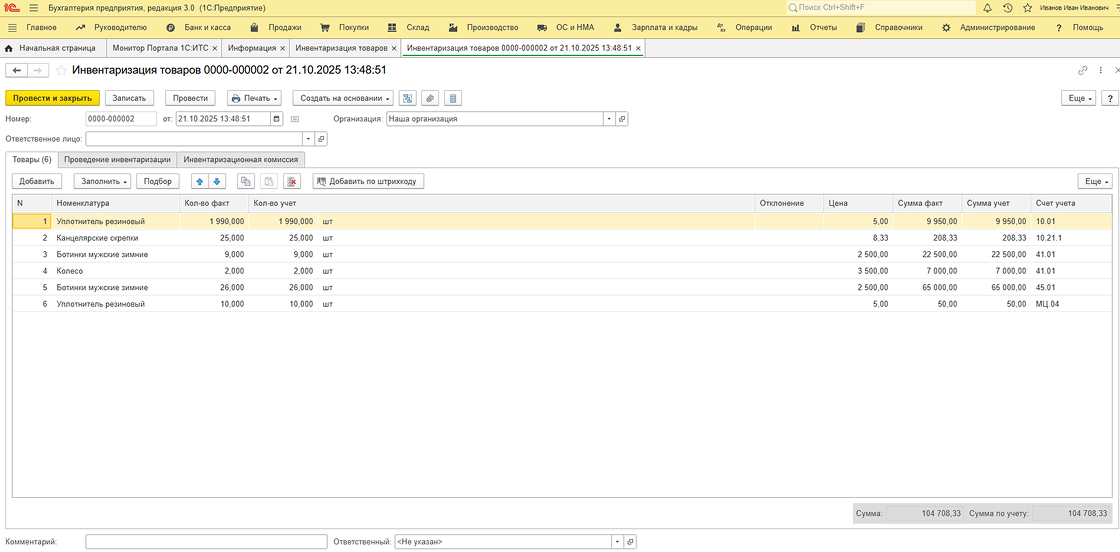Viewport: 1120px width, 552px height.
Task: Open the history clock icon
Action: (1007, 8)
